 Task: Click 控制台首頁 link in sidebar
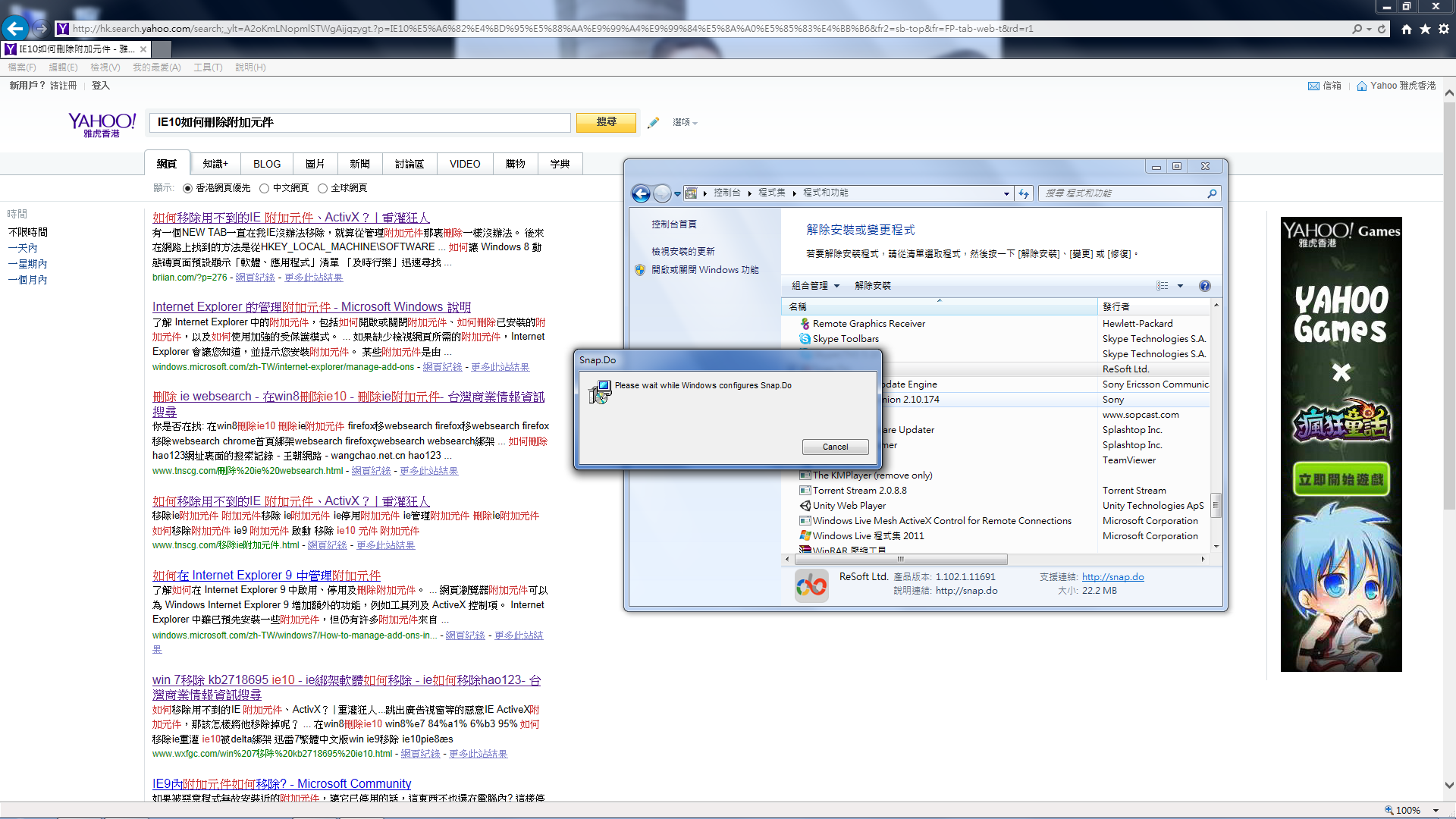[x=674, y=224]
